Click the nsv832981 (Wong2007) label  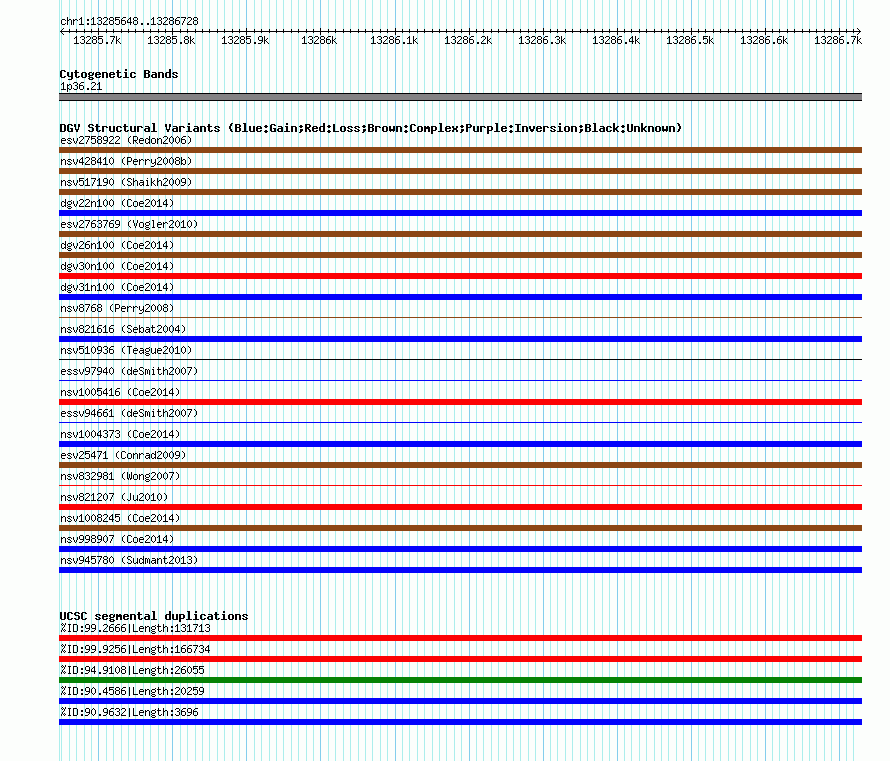coord(120,476)
